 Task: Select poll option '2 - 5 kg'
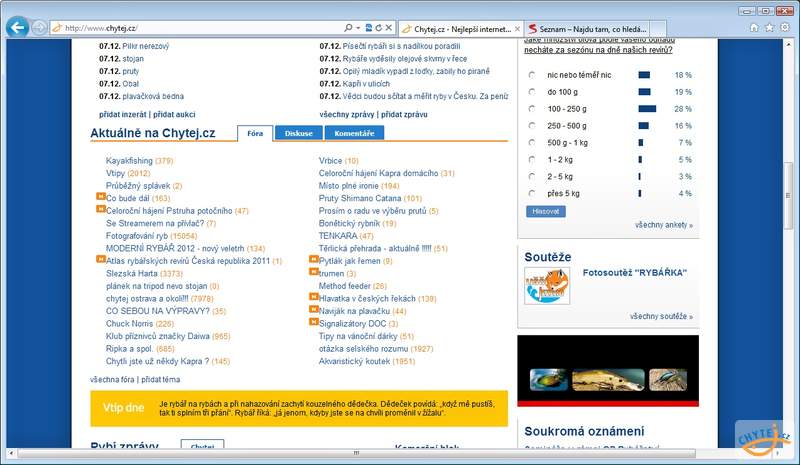pyautogui.click(x=532, y=177)
